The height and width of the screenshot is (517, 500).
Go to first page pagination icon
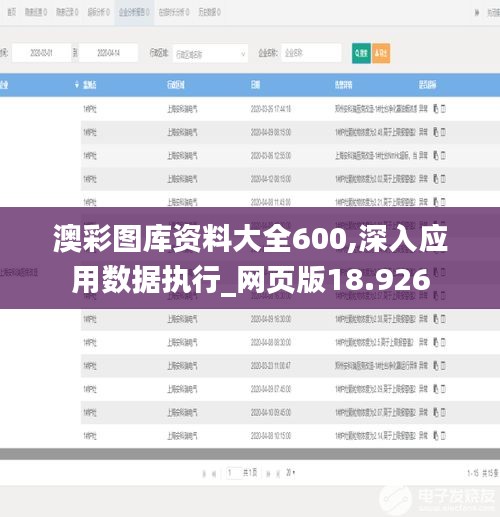coord(204,473)
